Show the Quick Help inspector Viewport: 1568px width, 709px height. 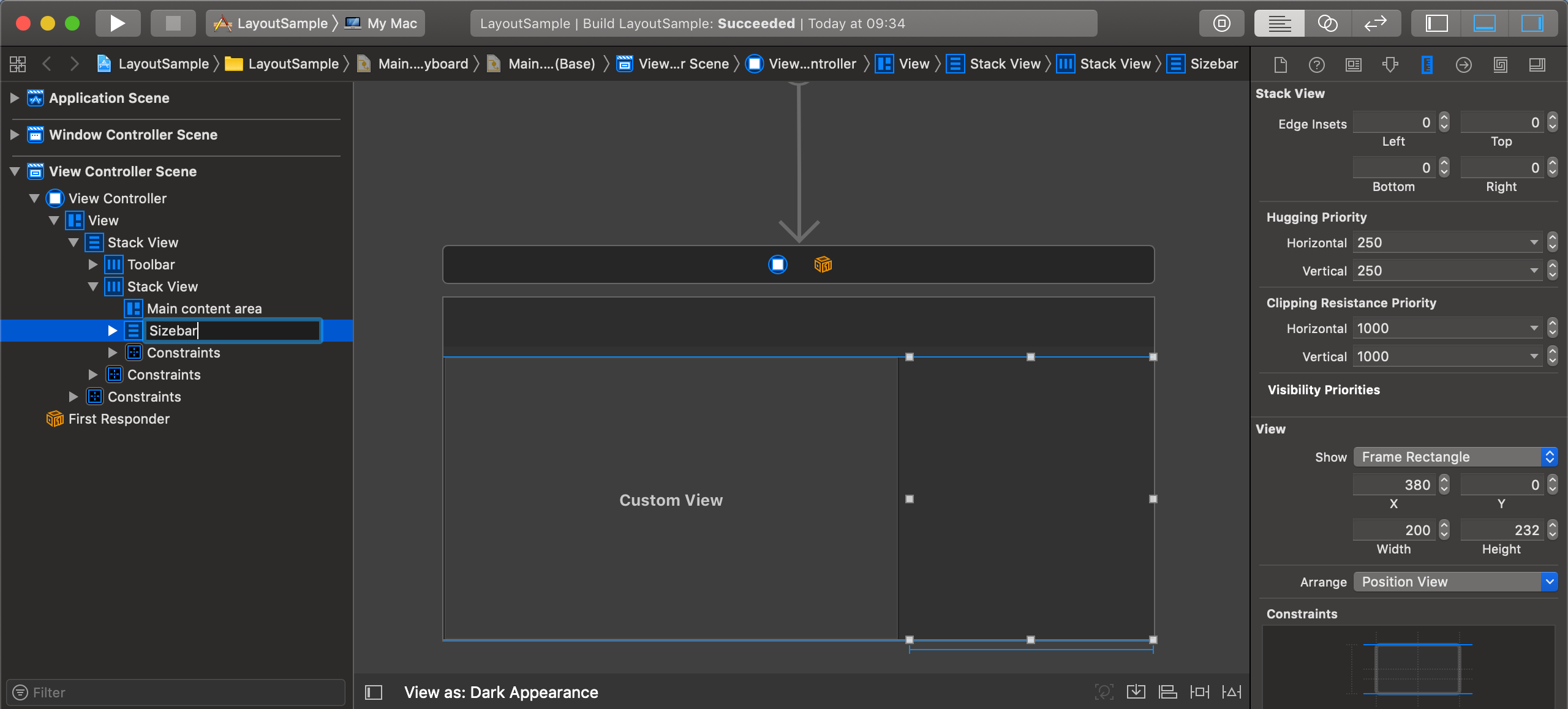pyautogui.click(x=1316, y=64)
